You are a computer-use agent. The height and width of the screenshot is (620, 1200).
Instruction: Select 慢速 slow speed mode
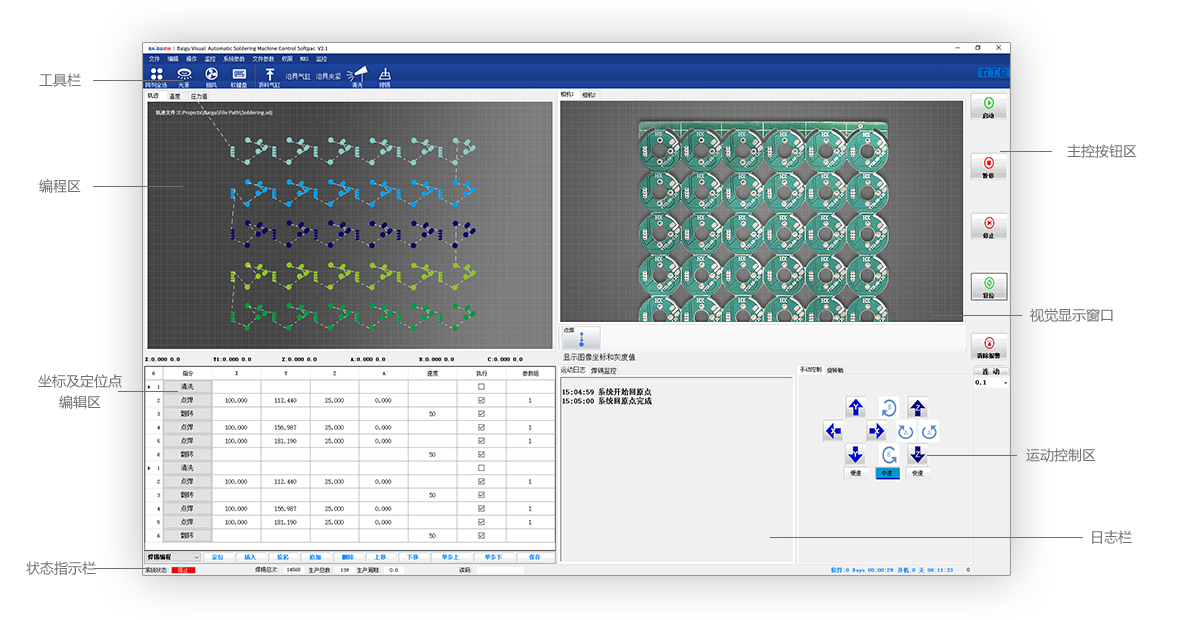(x=855, y=473)
